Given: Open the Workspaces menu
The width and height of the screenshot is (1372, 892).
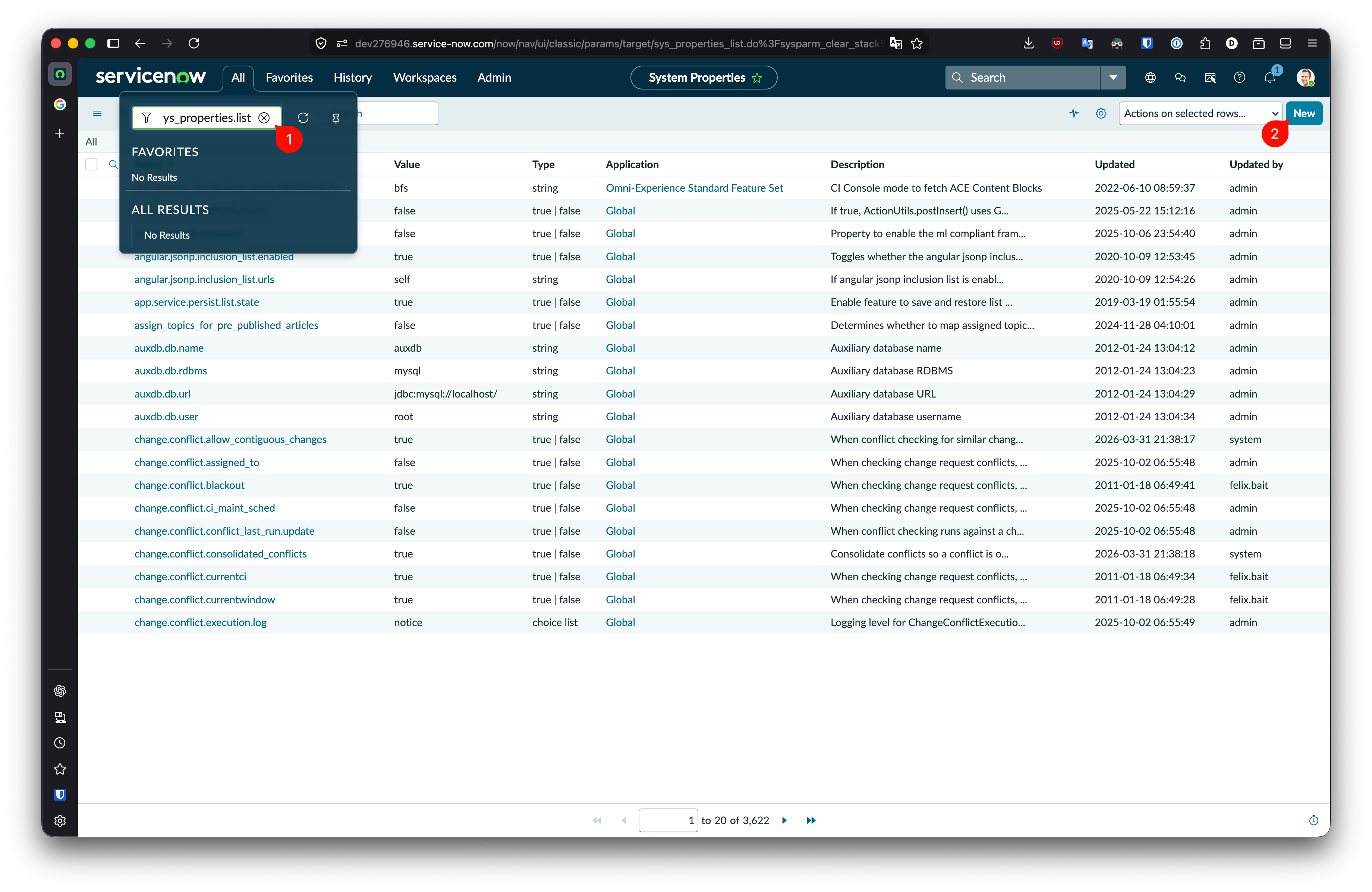Looking at the screenshot, I should coord(425,77).
